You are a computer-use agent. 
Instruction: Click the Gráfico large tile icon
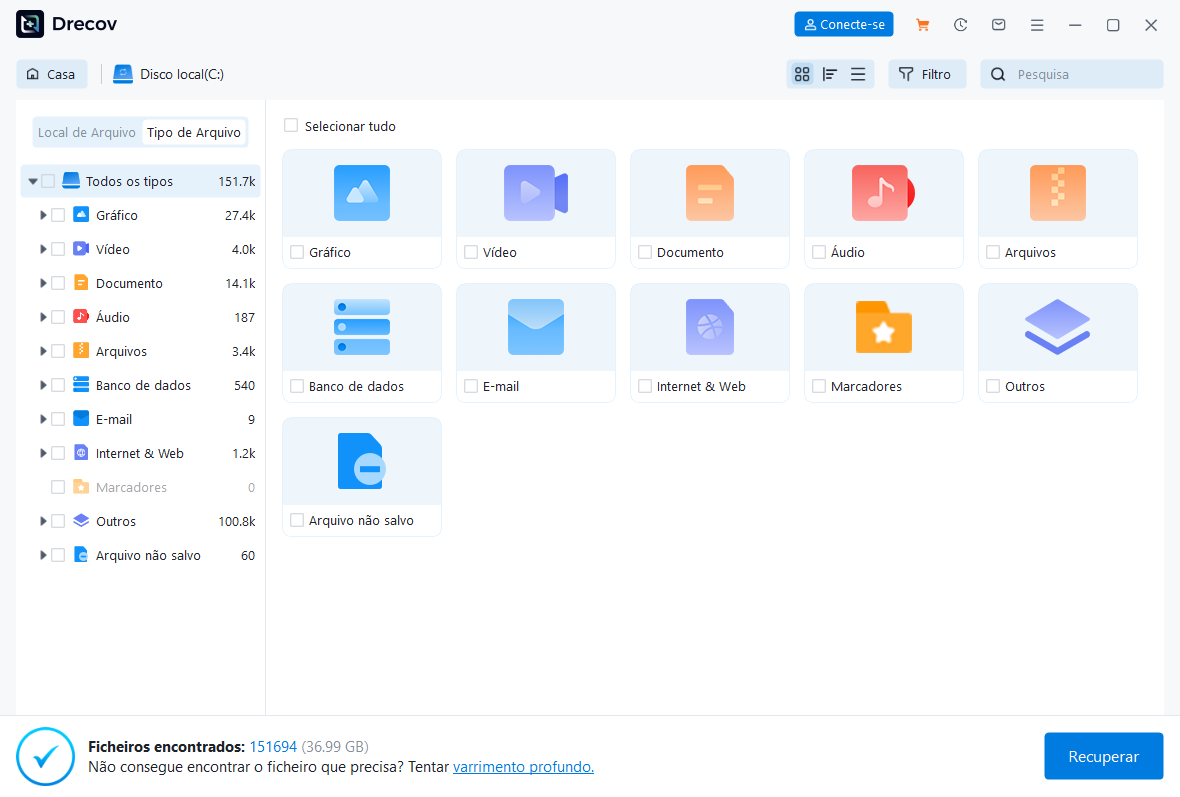(x=362, y=193)
